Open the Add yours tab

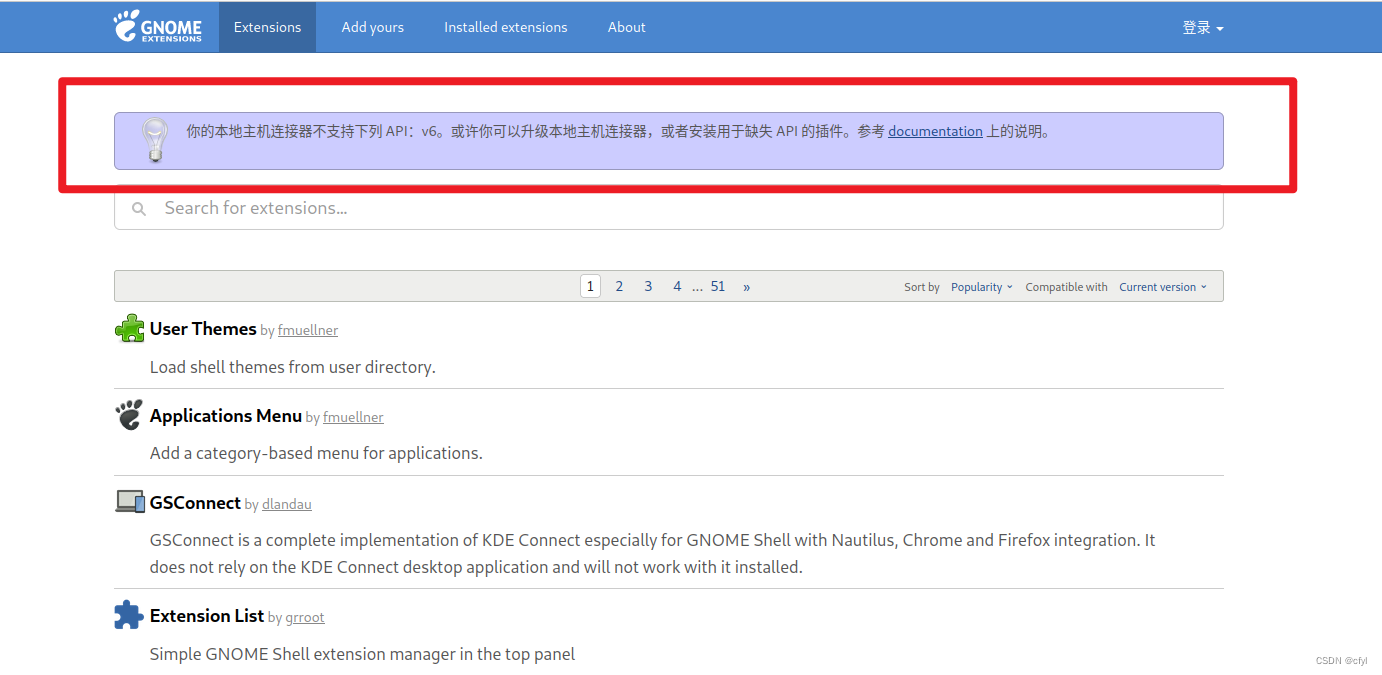pyautogui.click(x=373, y=27)
